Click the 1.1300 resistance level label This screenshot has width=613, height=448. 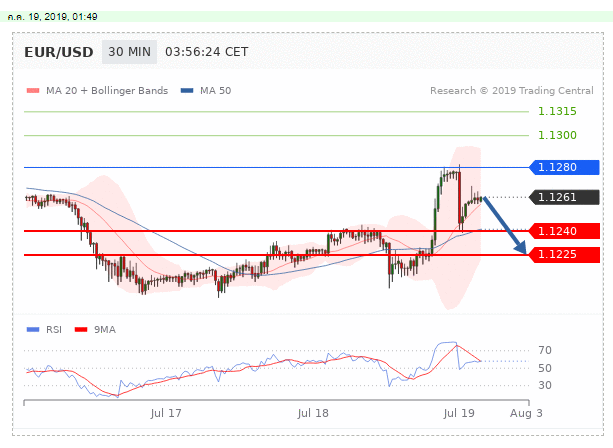[557, 135]
